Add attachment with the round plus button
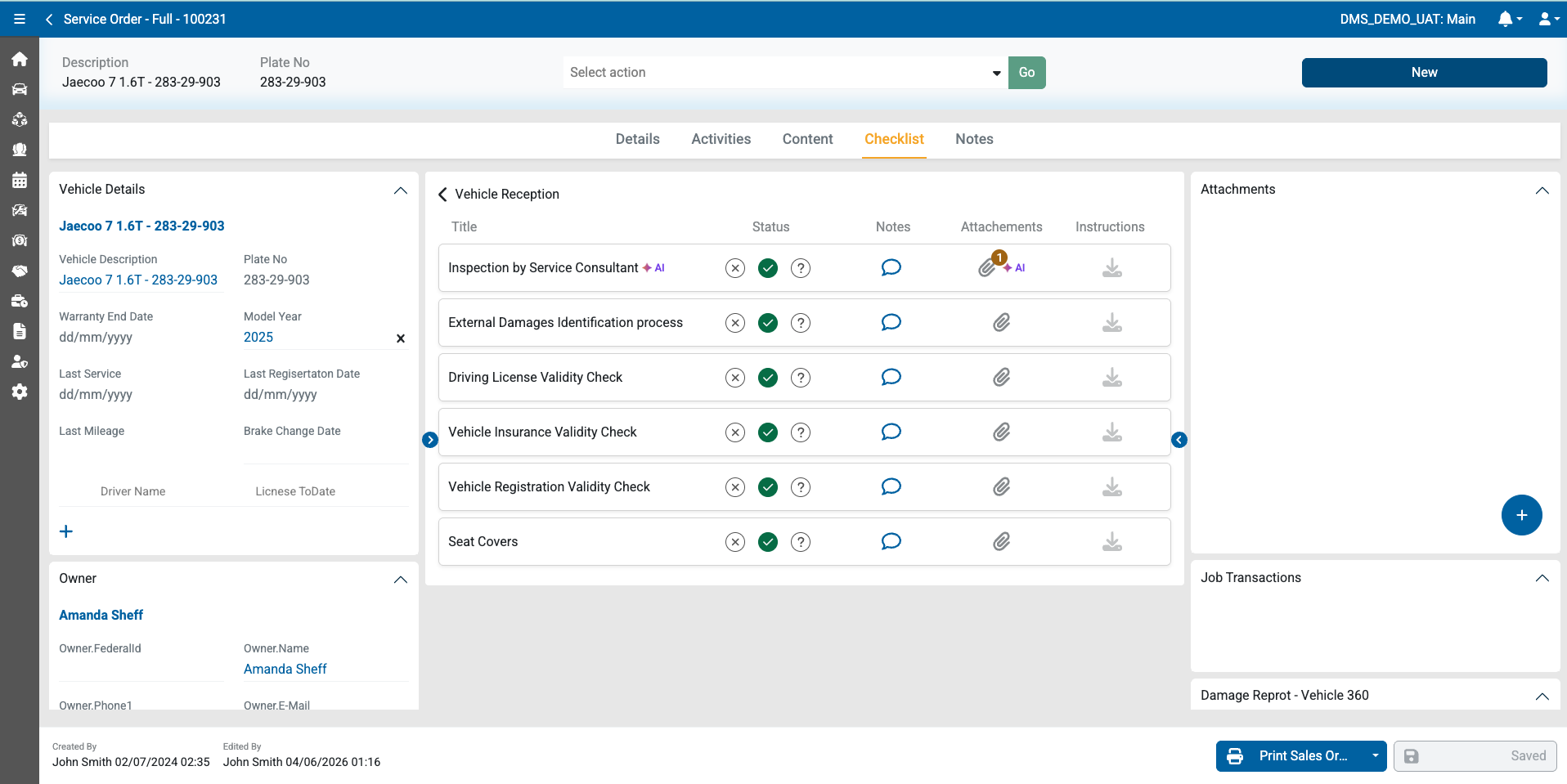 pos(1521,515)
